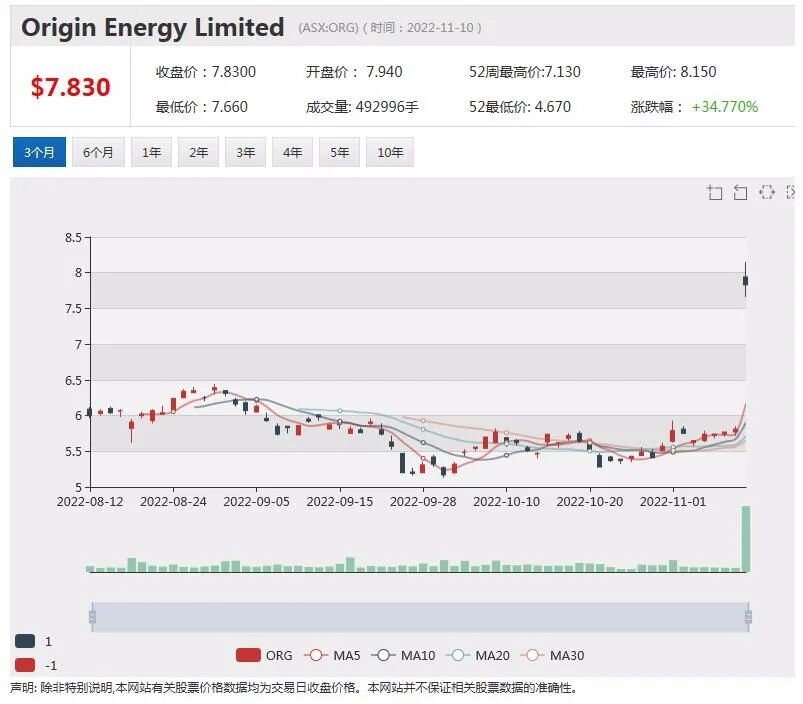Click the tallest volume bar at chart end
803x704 pixels.
click(746, 539)
